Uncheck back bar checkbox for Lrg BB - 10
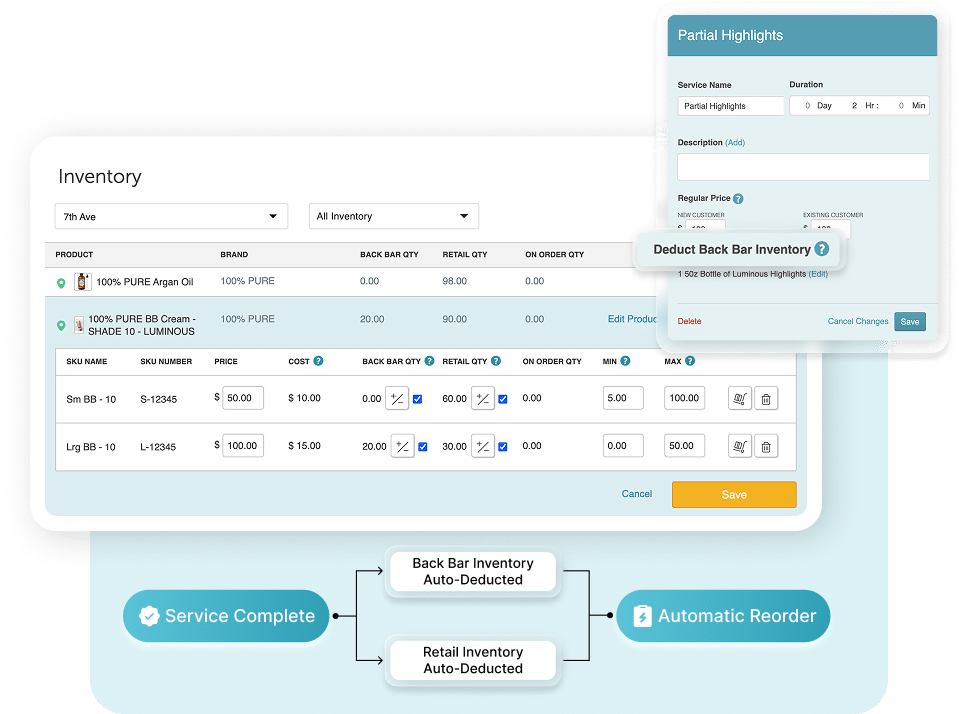The width and height of the screenshot is (959, 714). [423, 447]
